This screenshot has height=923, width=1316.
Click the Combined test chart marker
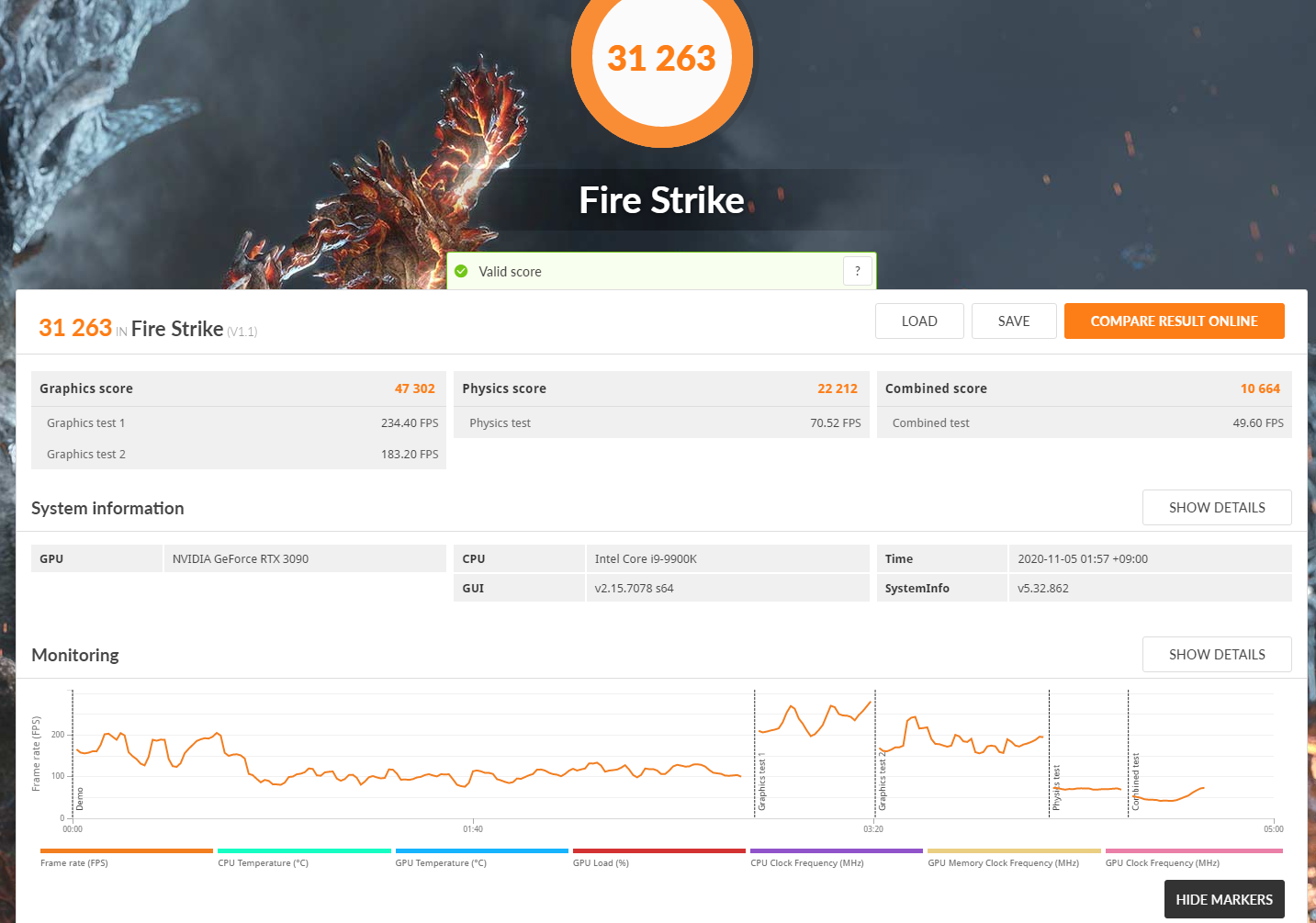[x=1135, y=782]
